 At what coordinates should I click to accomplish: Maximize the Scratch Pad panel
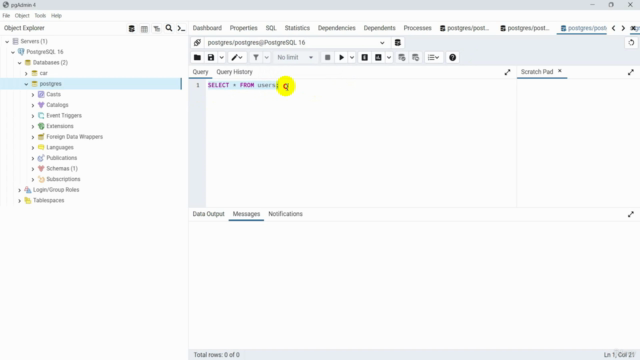631,72
